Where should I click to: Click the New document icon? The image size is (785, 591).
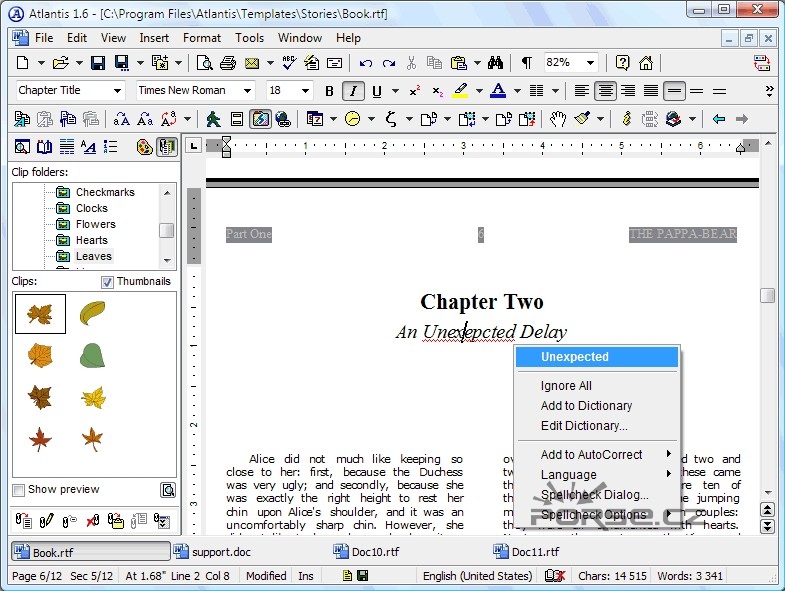[23, 63]
